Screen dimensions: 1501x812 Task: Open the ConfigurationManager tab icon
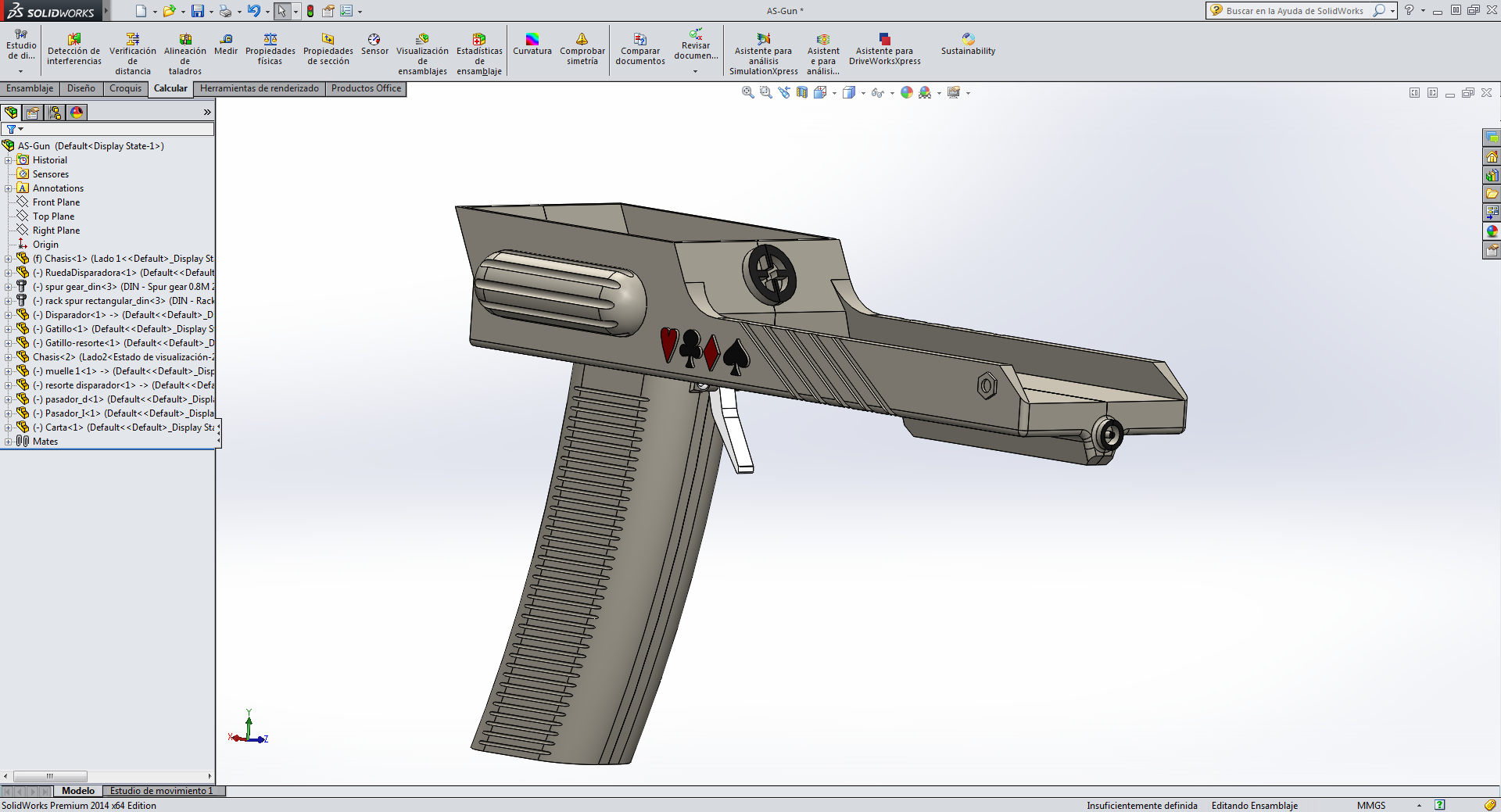[x=55, y=113]
